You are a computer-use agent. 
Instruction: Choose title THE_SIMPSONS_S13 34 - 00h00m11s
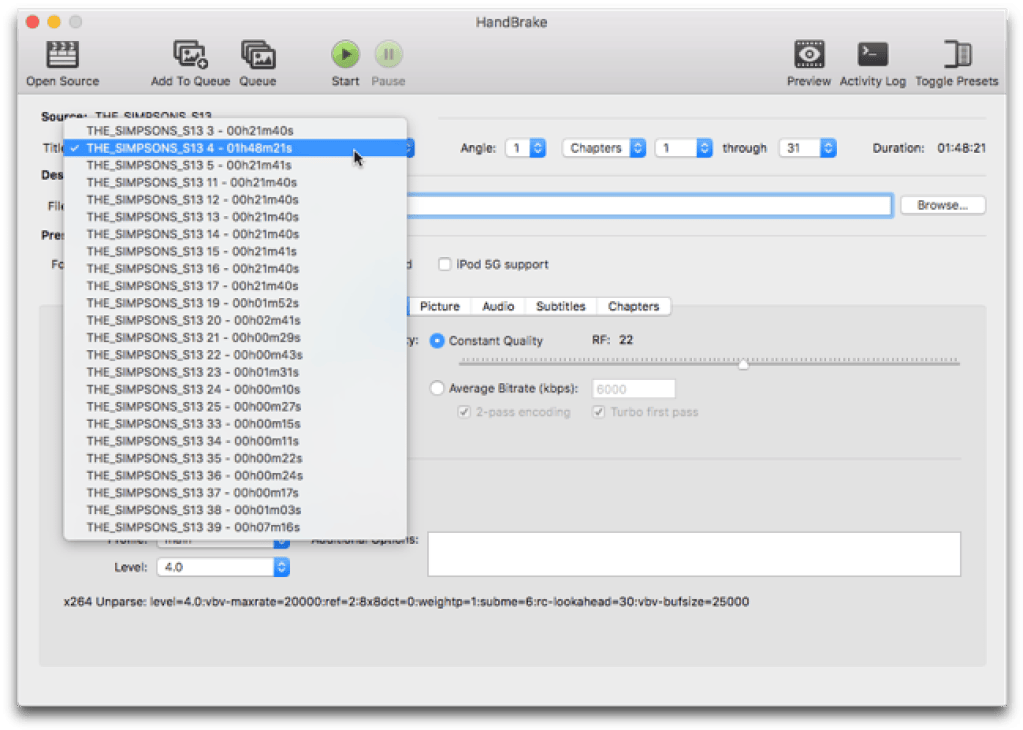coord(235,441)
